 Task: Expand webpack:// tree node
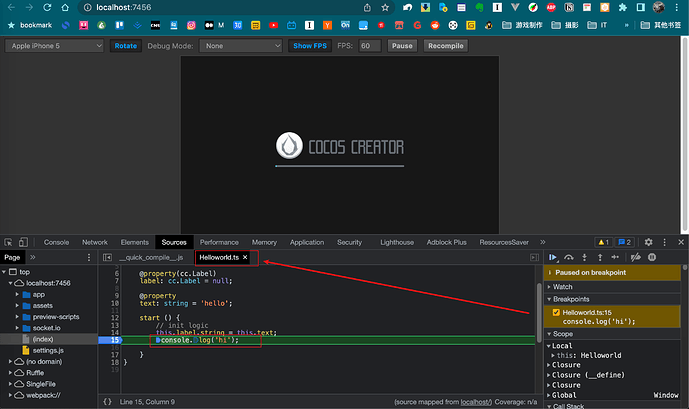tap(10, 395)
